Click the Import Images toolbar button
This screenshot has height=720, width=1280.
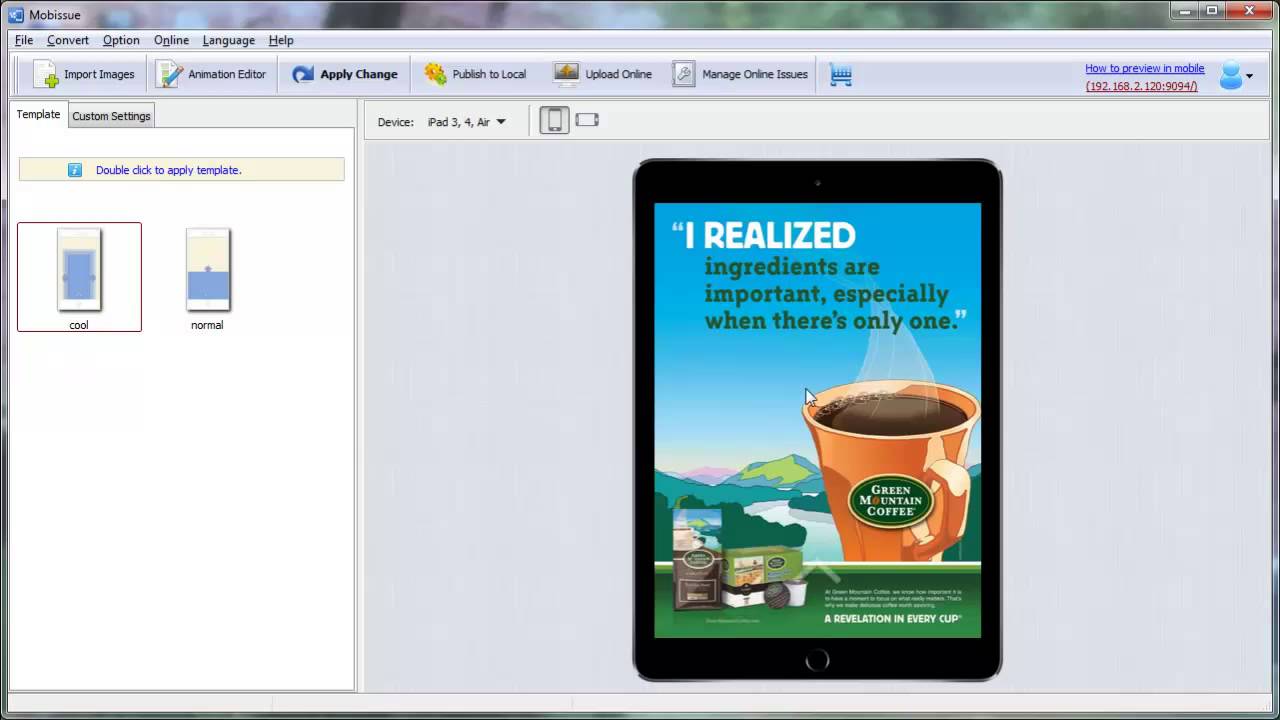tap(83, 74)
